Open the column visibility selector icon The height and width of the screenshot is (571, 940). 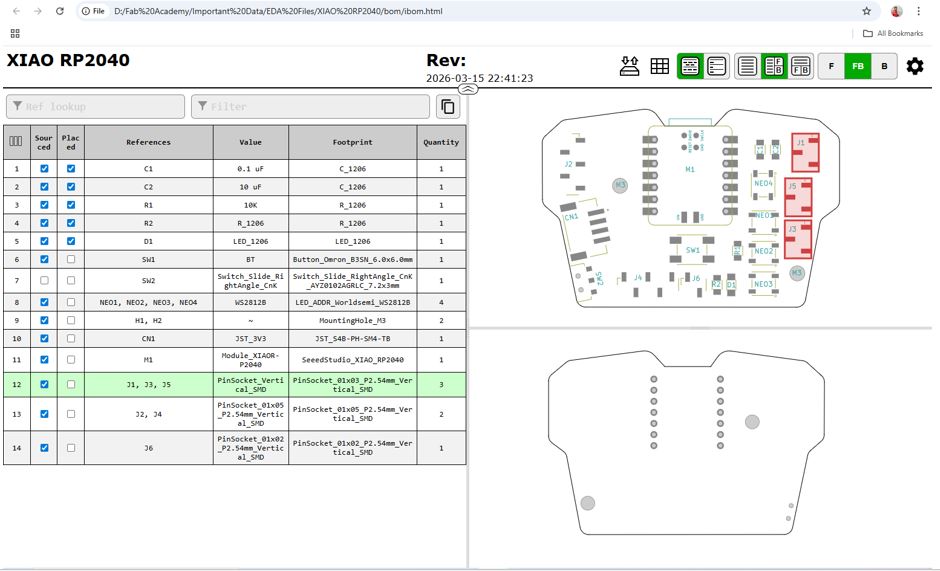click(16, 142)
